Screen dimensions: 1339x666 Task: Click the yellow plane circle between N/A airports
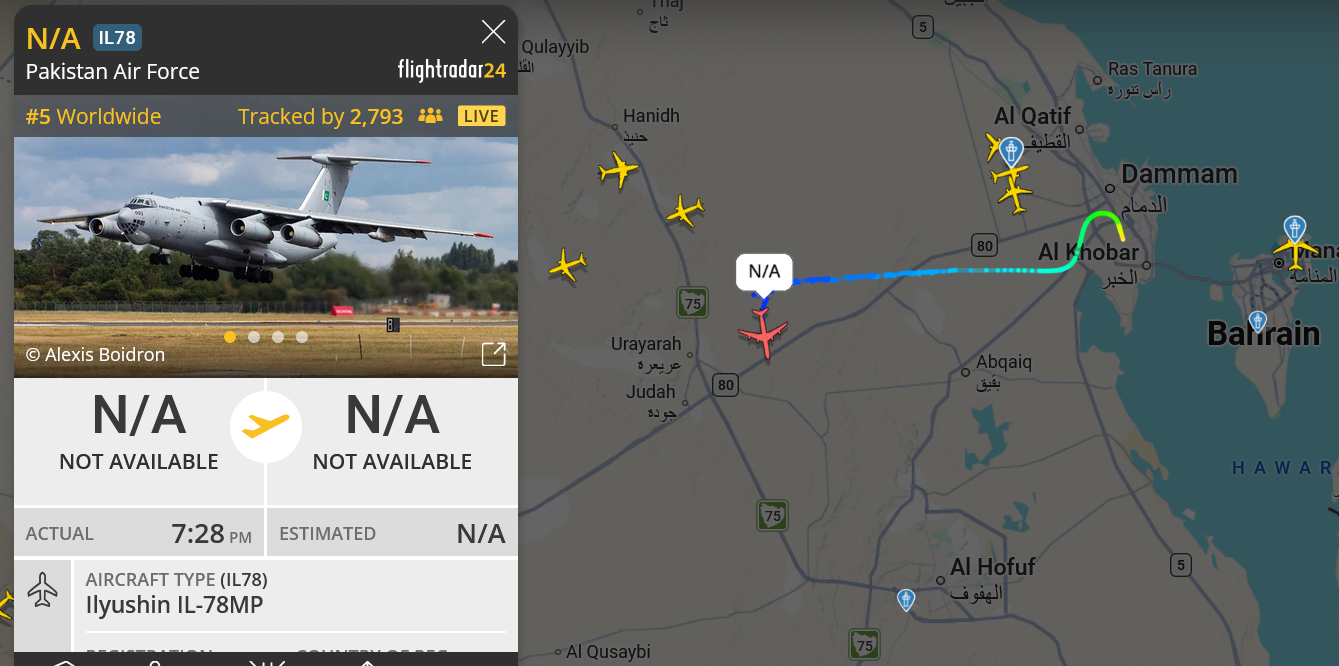click(266, 426)
